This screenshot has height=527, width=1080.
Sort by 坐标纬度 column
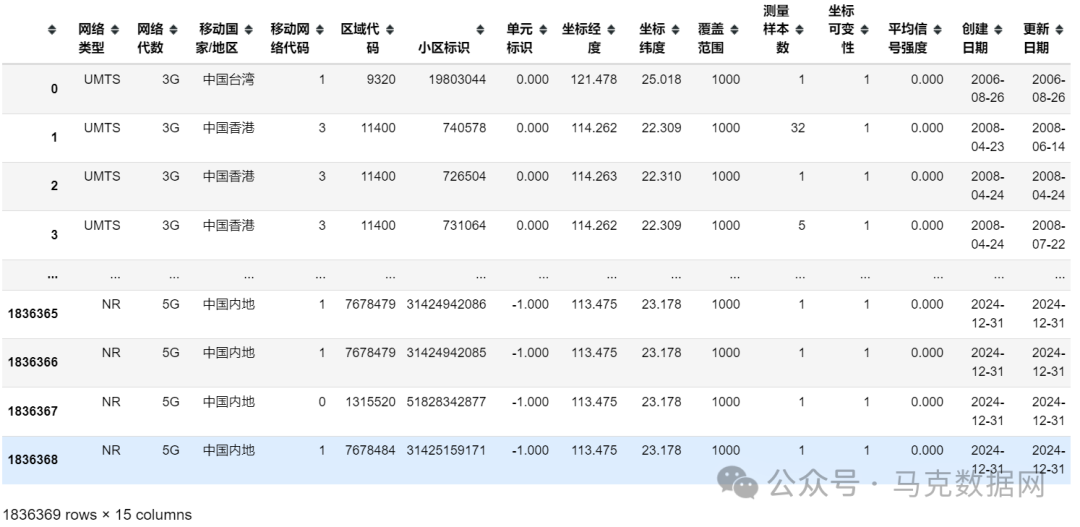click(675, 30)
